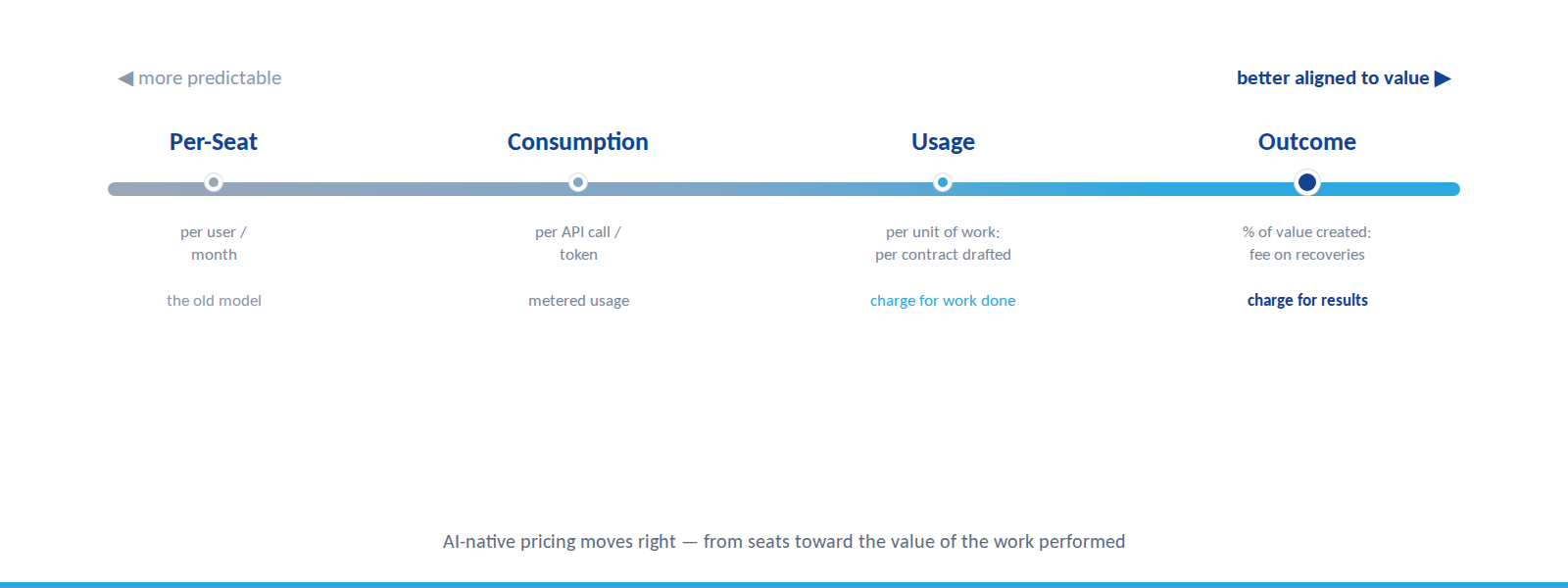The width and height of the screenshot is (1568, 588).
Task: Click the Outcome heading
Action: coord(1307,142)
